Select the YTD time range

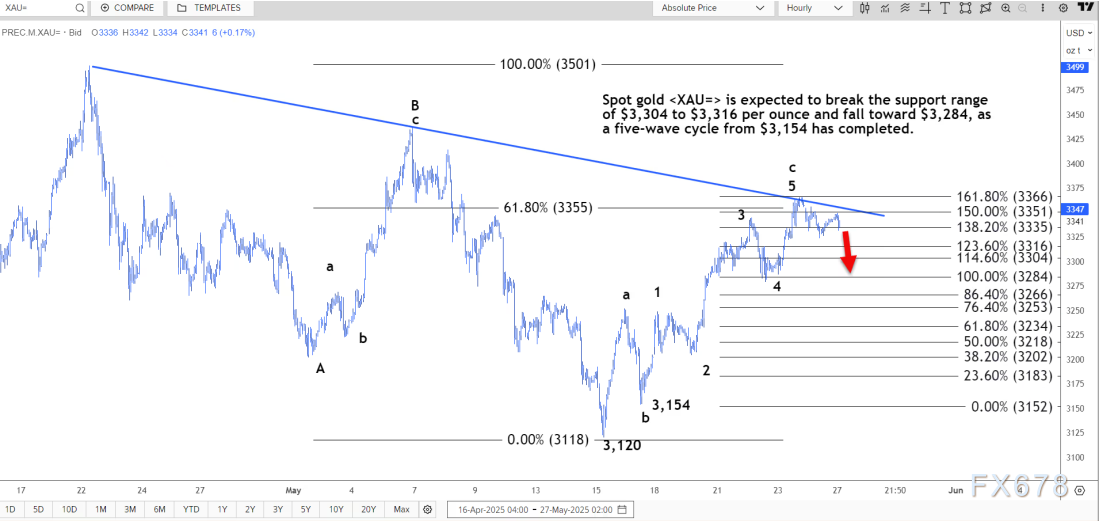(189, 509)
